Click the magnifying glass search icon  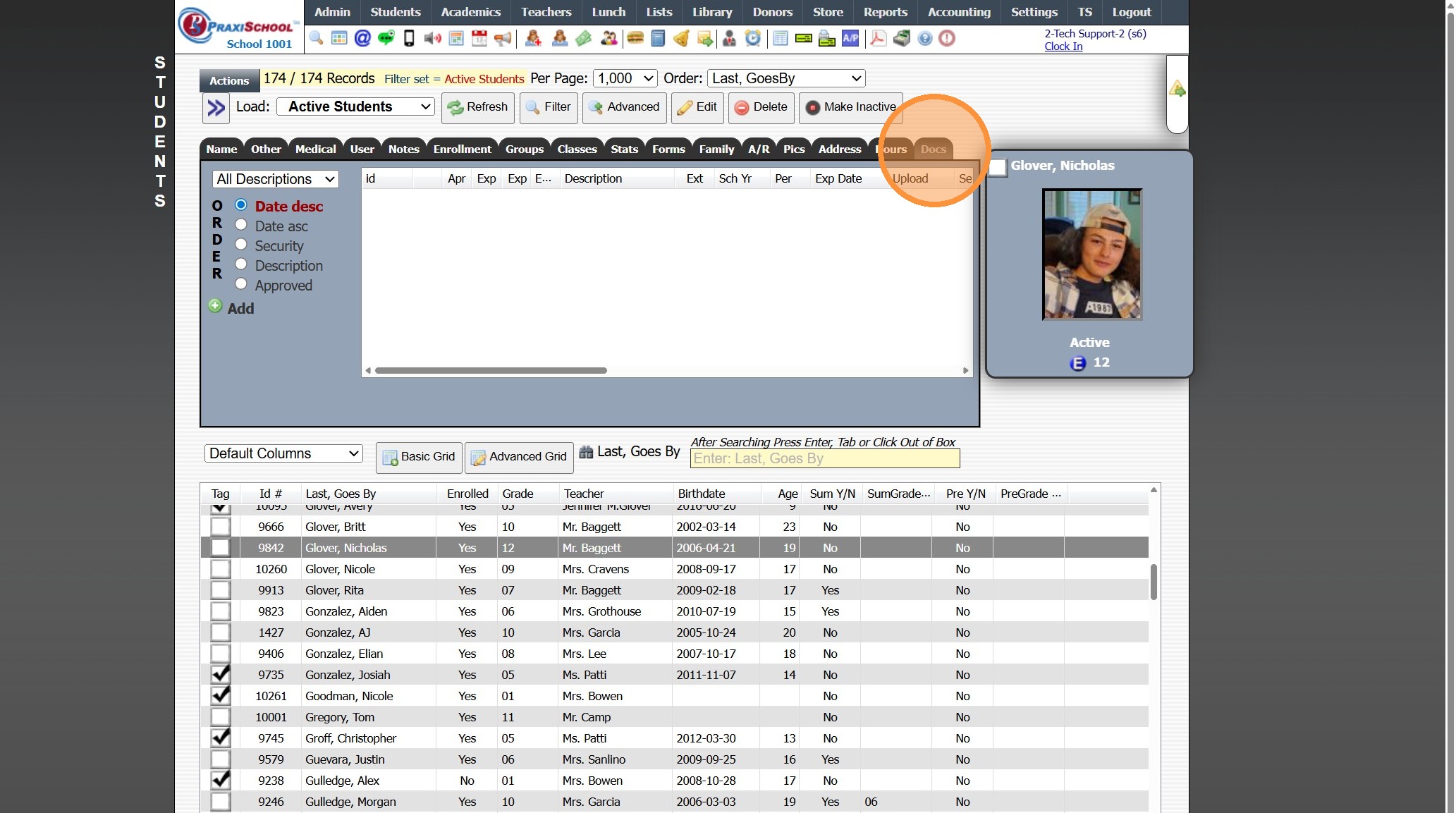tap(316, 38)
